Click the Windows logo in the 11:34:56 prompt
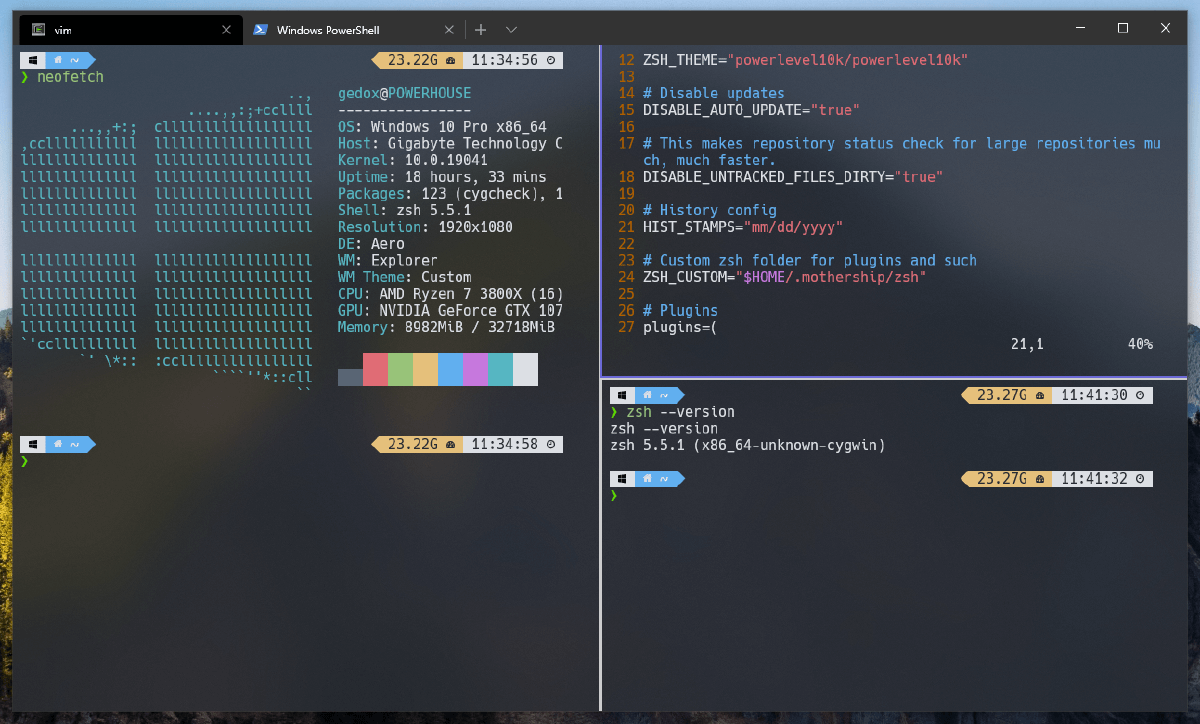The height and width of the screenshot is (724, 1200). [33, 60]
